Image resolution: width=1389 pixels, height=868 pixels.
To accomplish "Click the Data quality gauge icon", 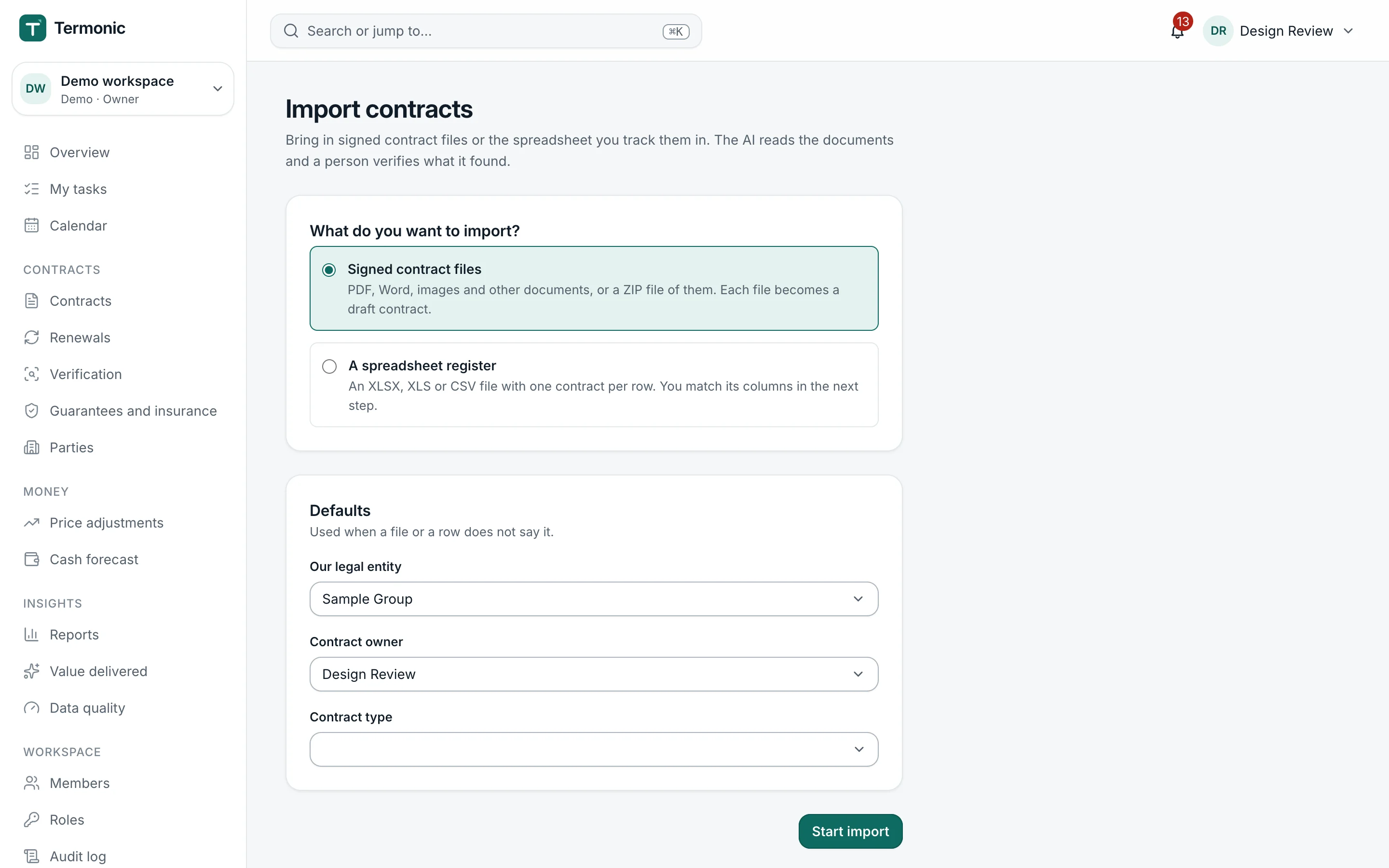I will pyautogui.click(x=31, y=708).
